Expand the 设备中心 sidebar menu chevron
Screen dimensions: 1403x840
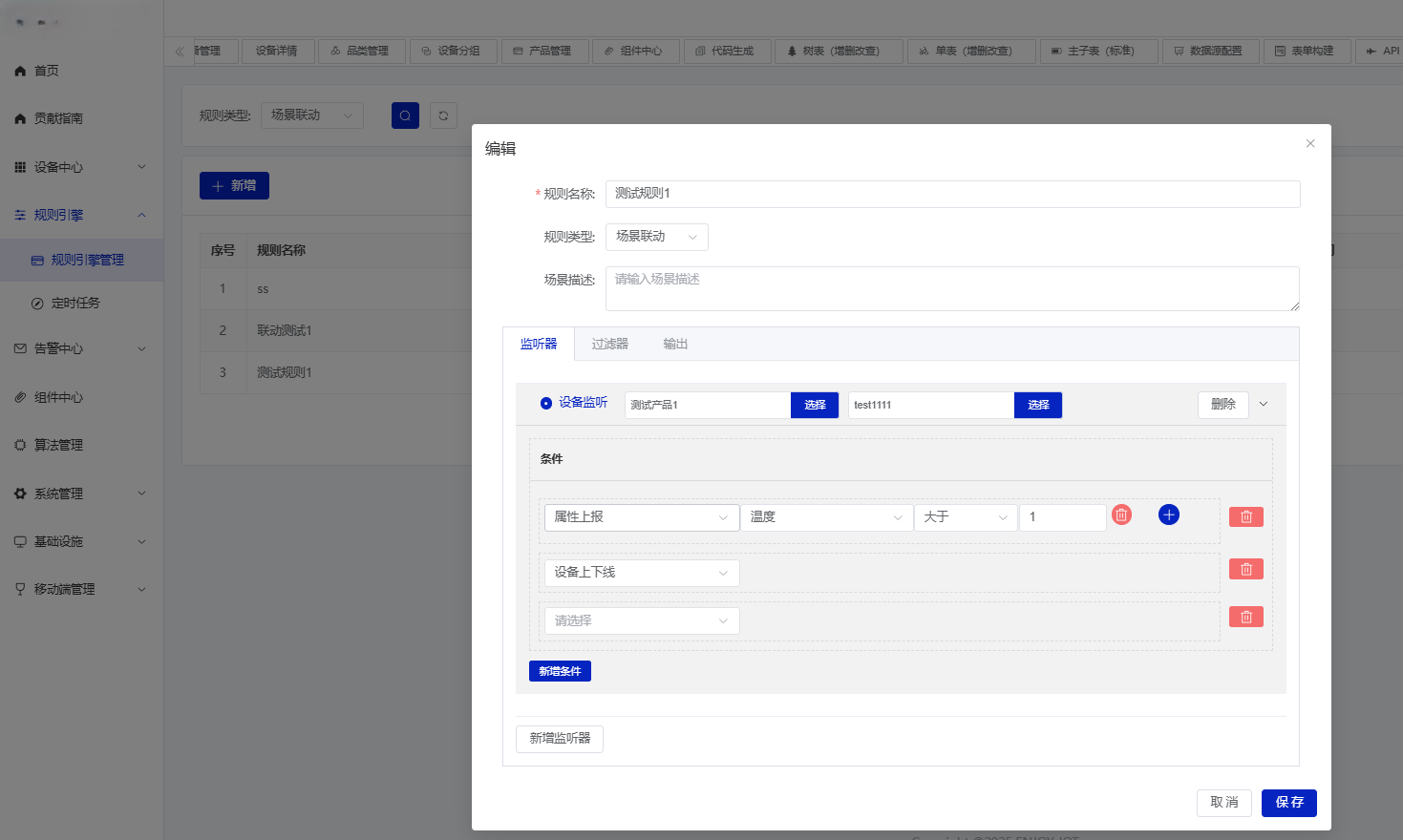pyautogui.click(x=142, y=167)
